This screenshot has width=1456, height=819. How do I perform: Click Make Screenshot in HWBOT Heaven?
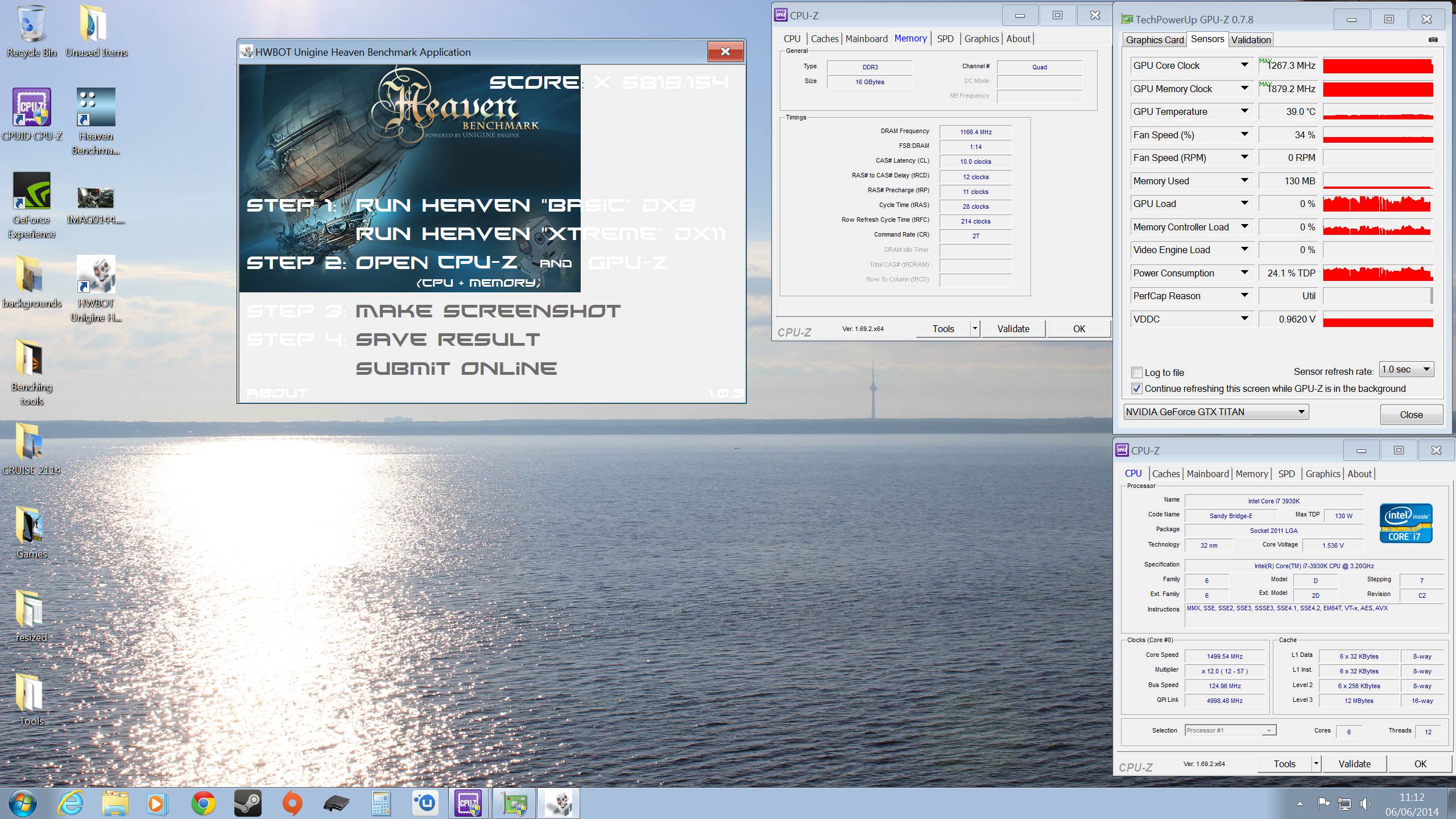[x=487, y=311]
